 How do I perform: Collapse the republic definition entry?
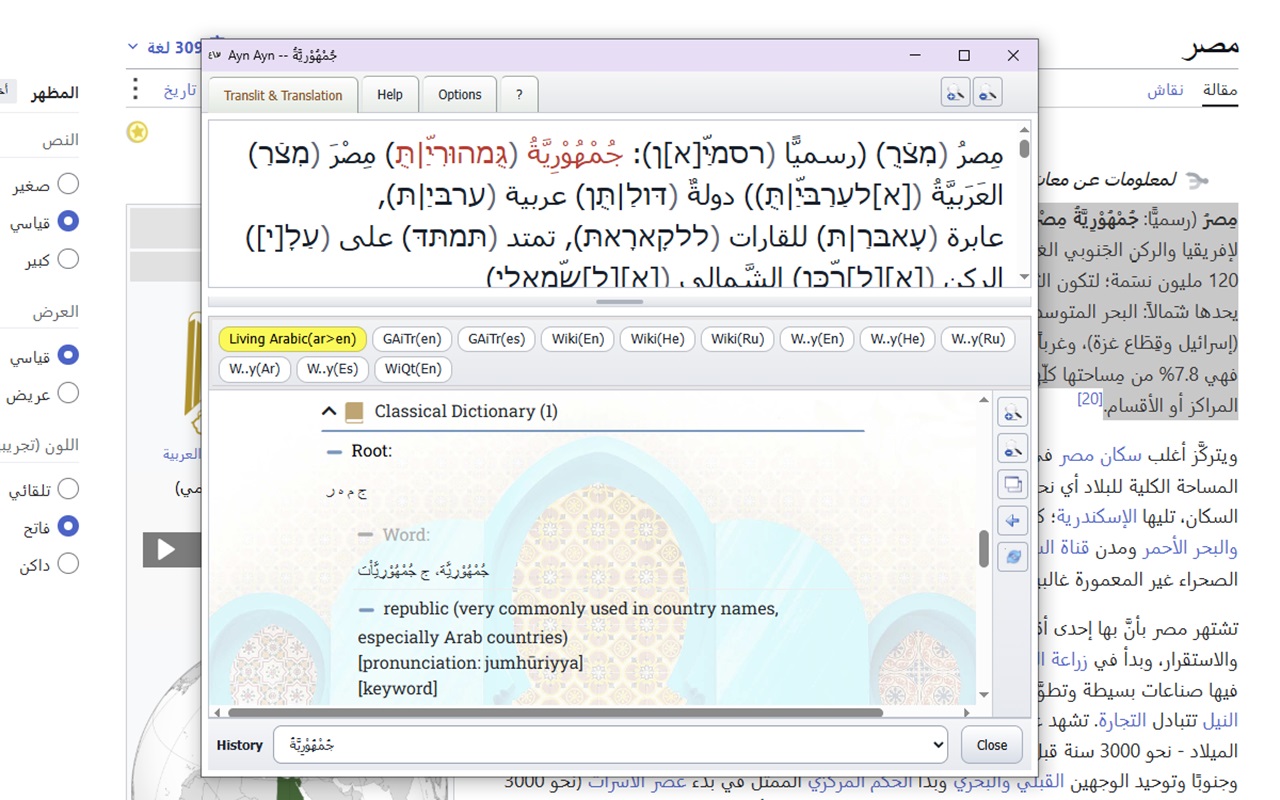tap(366, 609)
